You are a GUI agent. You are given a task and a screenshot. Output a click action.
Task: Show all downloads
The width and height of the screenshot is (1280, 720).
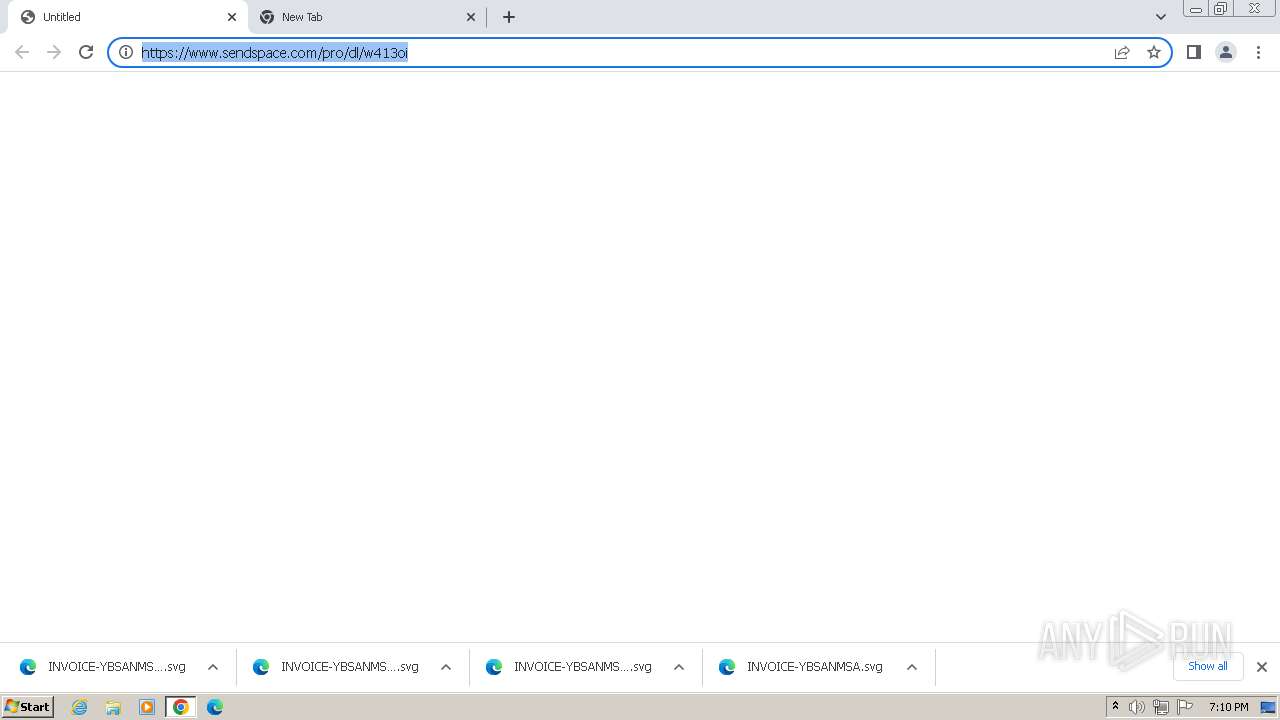coord(1208,666)
